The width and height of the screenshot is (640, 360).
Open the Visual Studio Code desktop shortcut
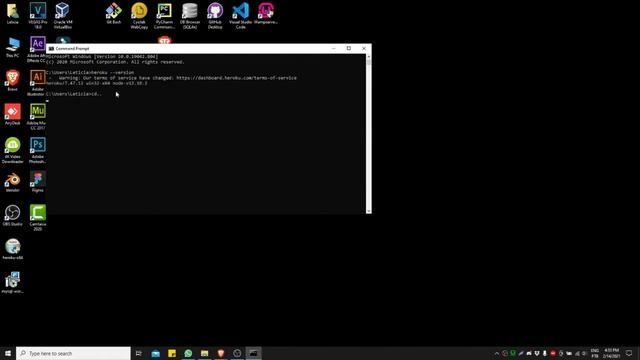coord(240,16)
